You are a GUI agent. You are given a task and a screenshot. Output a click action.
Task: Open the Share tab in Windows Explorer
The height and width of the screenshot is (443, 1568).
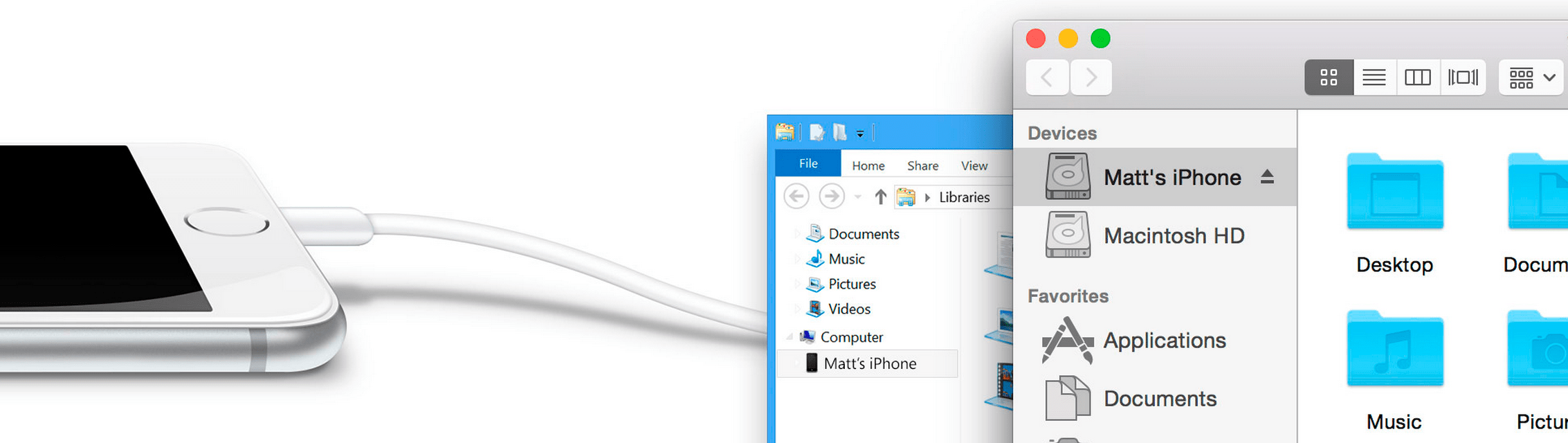point(923,165)
